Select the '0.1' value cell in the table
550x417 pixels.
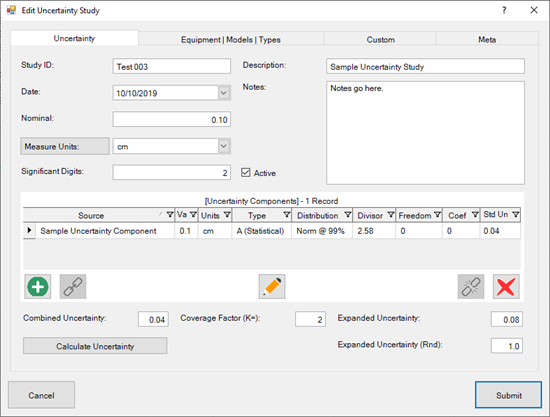click(186, 231)
